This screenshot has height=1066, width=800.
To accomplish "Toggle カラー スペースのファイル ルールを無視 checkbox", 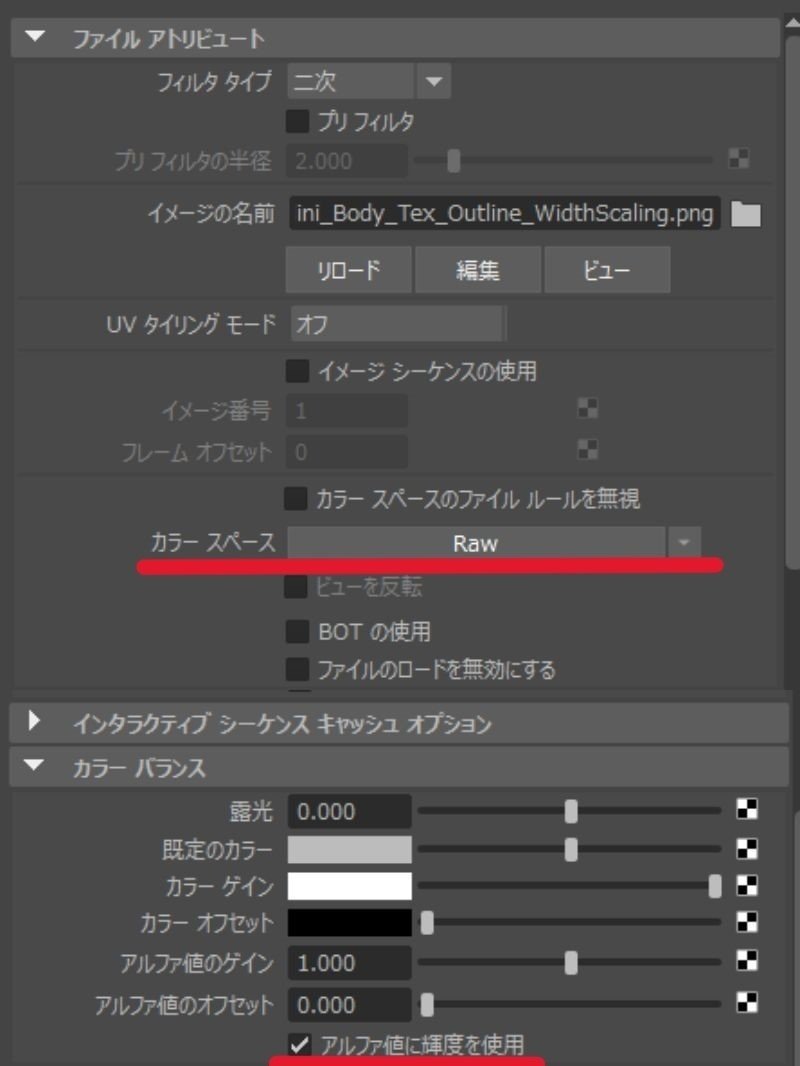I will pos(295,498).
